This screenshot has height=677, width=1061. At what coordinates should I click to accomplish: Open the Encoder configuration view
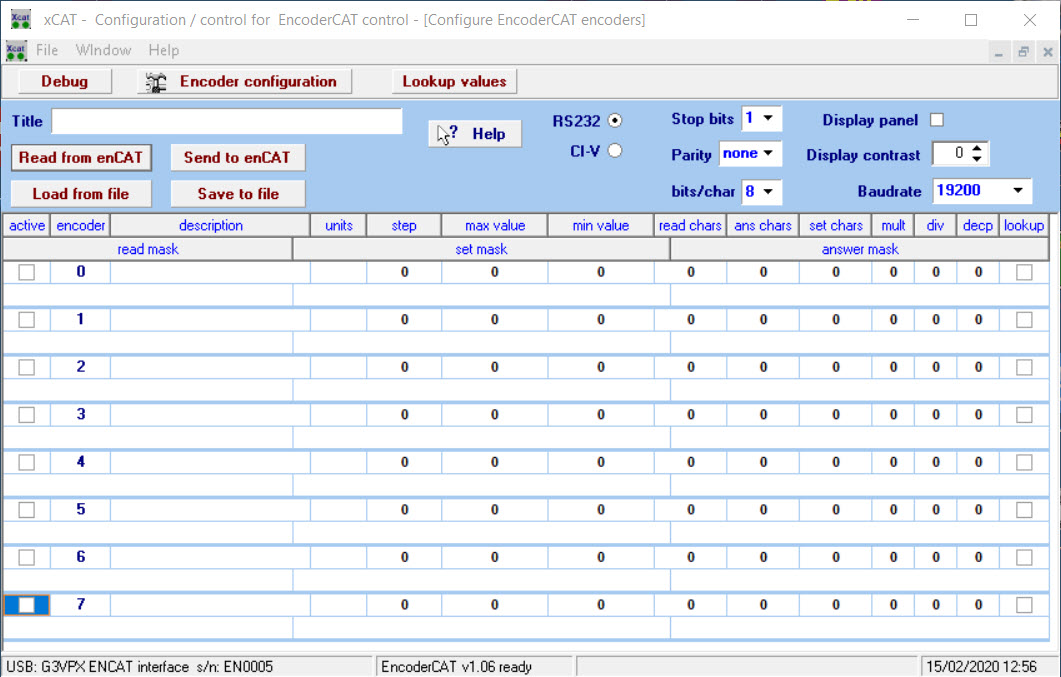point(244,81)
